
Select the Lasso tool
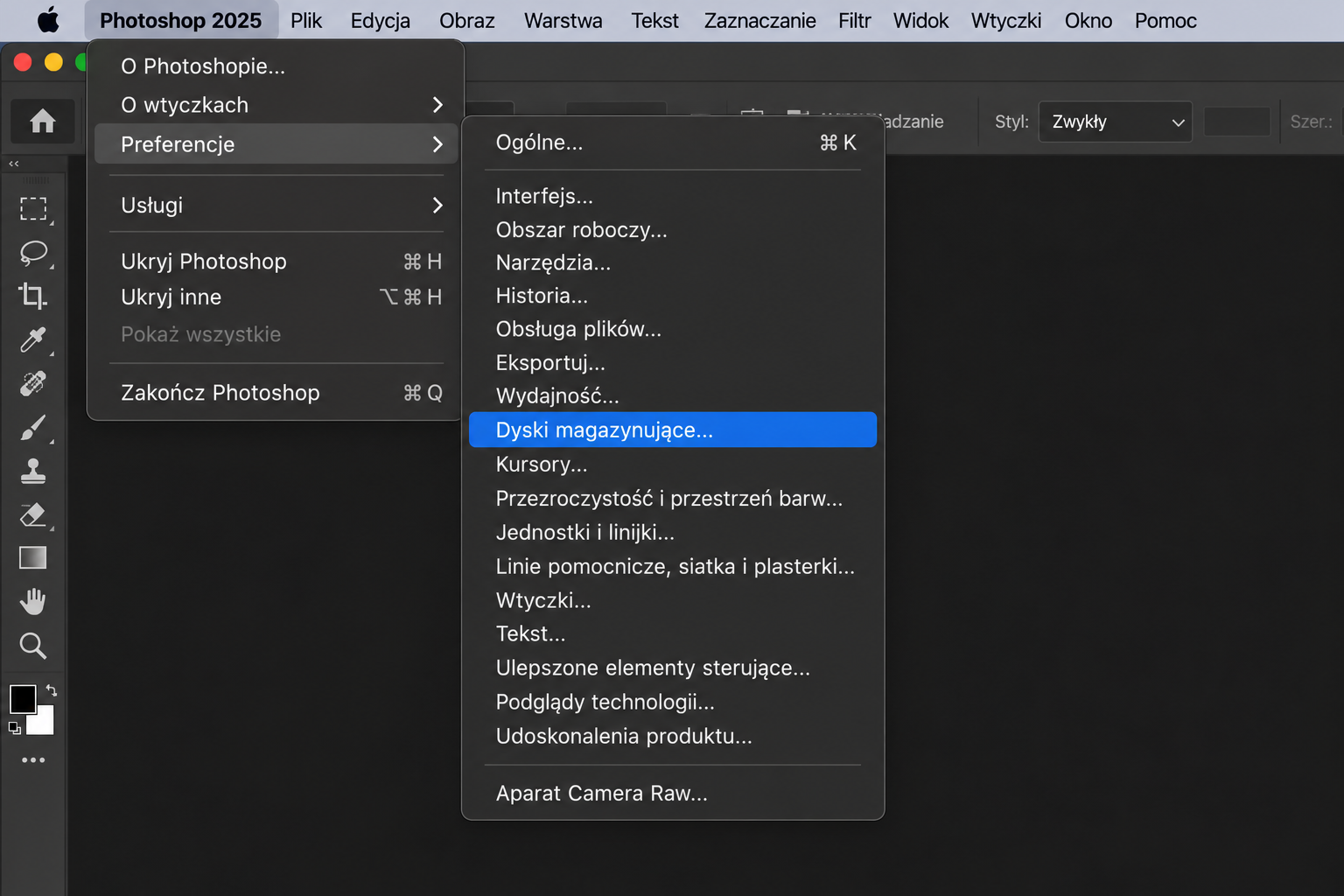pos(33,253)
